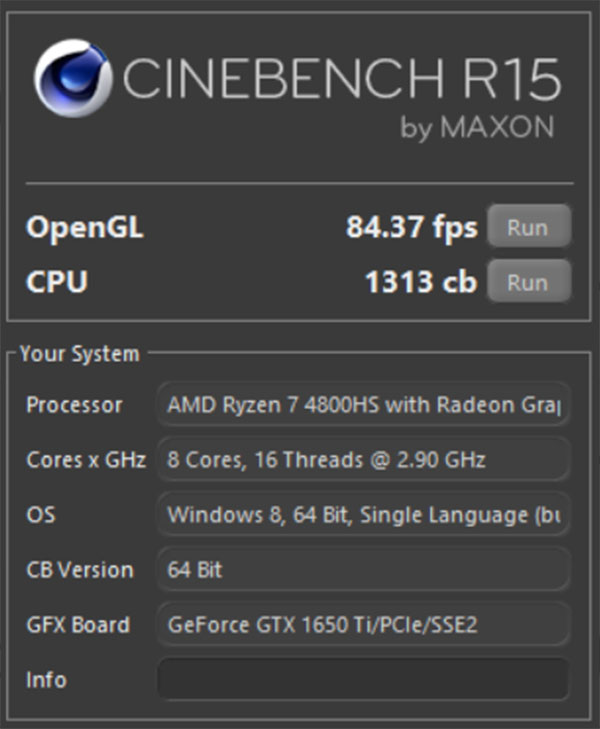Run the CPU benchmark test
The height and width of the screenshot is (729, 600).
528,282
